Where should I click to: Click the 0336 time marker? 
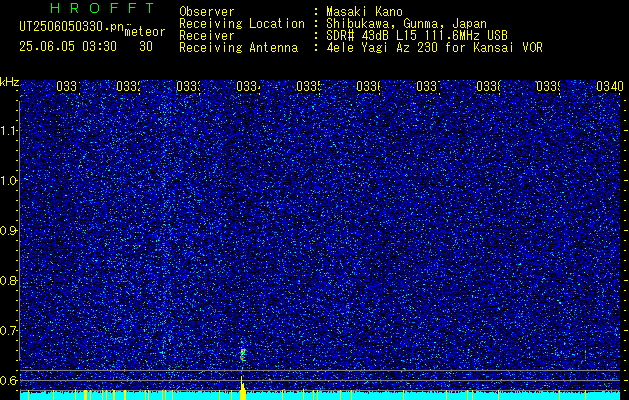click(x=368, y=86)
